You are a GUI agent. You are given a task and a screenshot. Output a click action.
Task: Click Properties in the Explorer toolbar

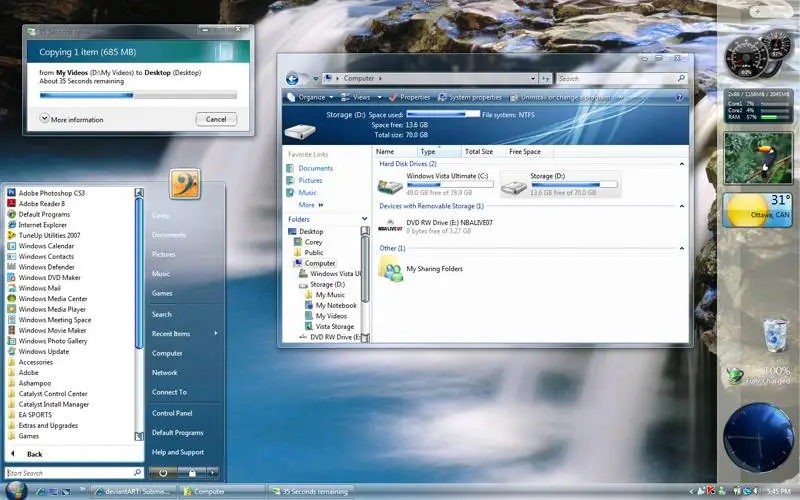pos(410,97)
